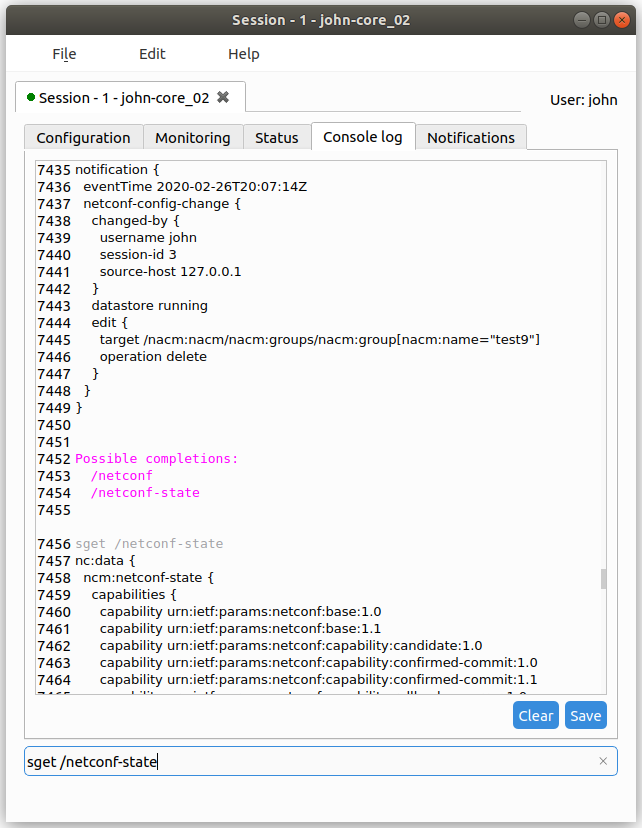Click the target /nacm:nacm group test9 line

[x=319, y=340]
